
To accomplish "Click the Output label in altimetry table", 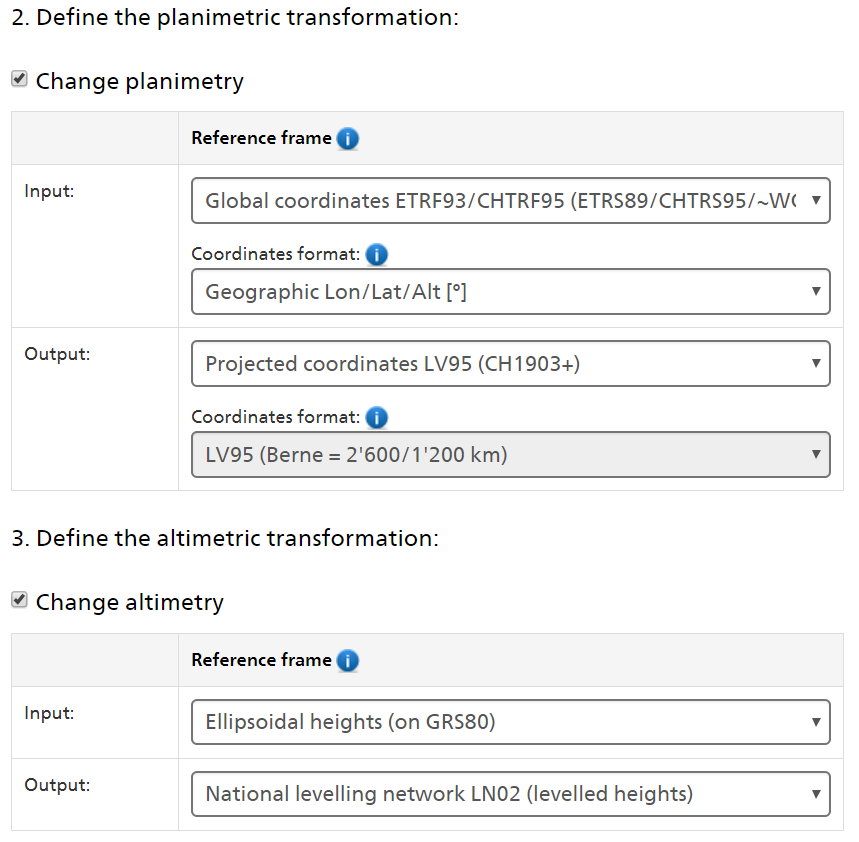I will (56, 785).
